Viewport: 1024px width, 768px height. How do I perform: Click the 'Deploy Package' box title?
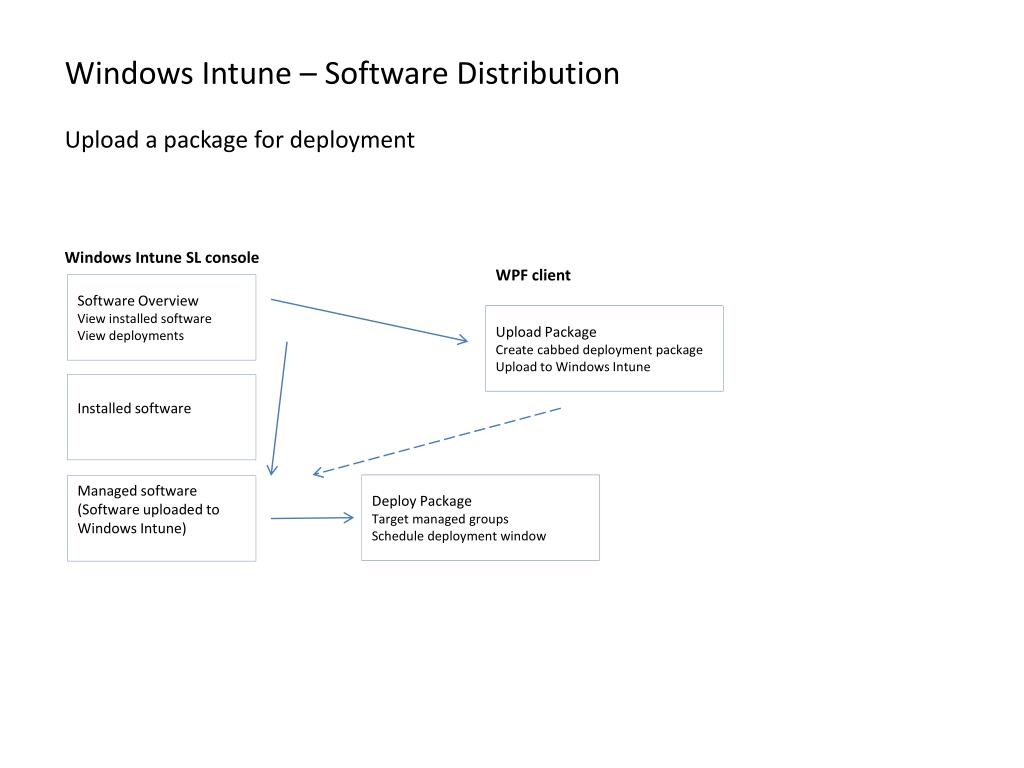(421, 501)
